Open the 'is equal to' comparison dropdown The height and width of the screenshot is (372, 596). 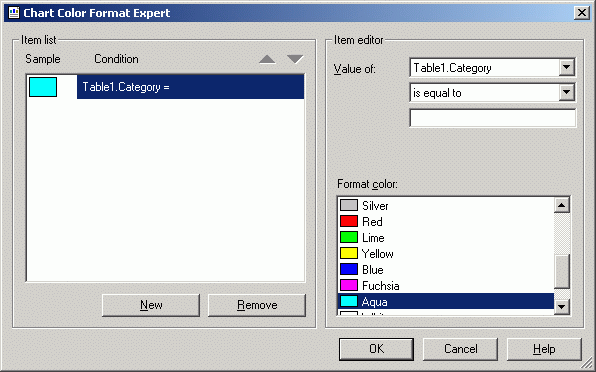(566, 93)
